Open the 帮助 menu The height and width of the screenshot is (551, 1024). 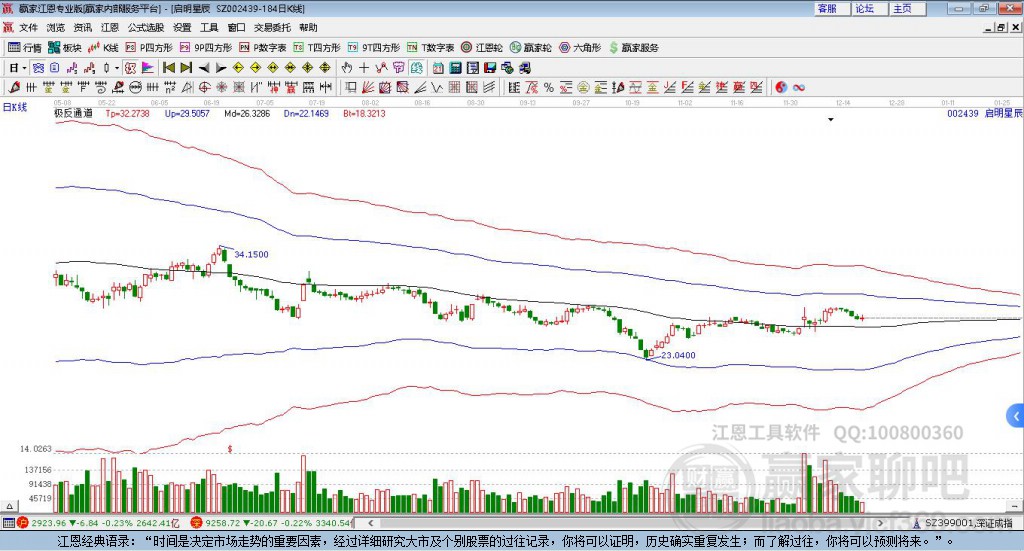click(x=308, y=27)
